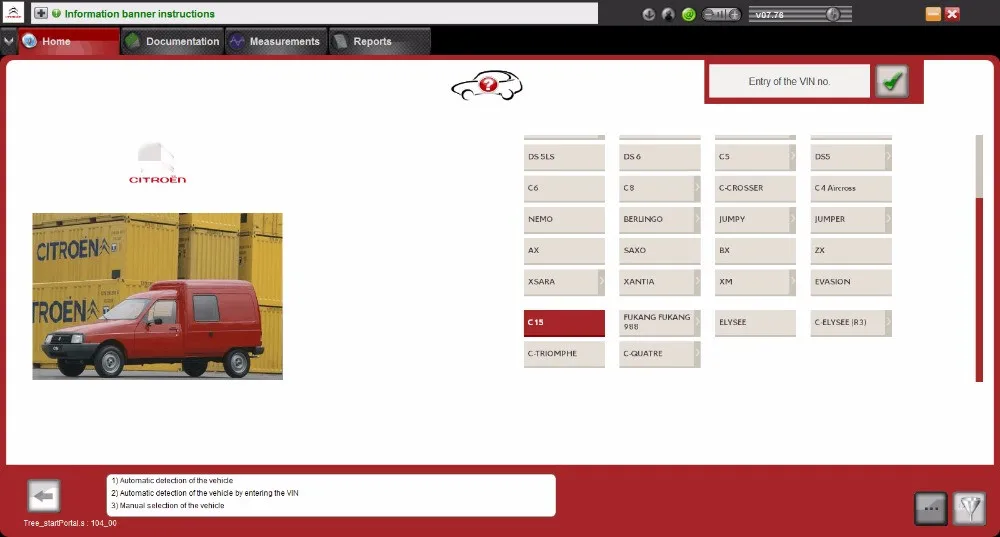Click the car with question mark icon
1000x537 pixels.
[x=487, y=85]
